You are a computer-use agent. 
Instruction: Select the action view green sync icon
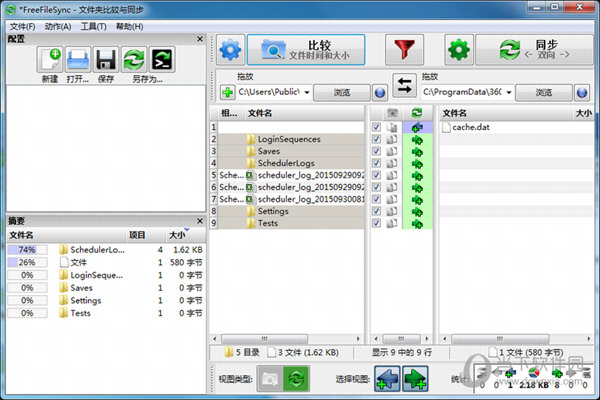[x=296, y=379]
